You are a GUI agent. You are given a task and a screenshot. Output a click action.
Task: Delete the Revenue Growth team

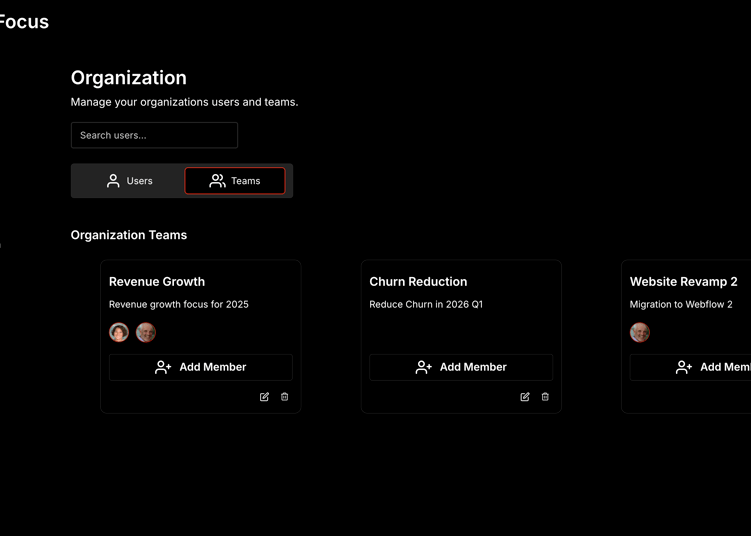pyautogui.click(x=284, y=397)
